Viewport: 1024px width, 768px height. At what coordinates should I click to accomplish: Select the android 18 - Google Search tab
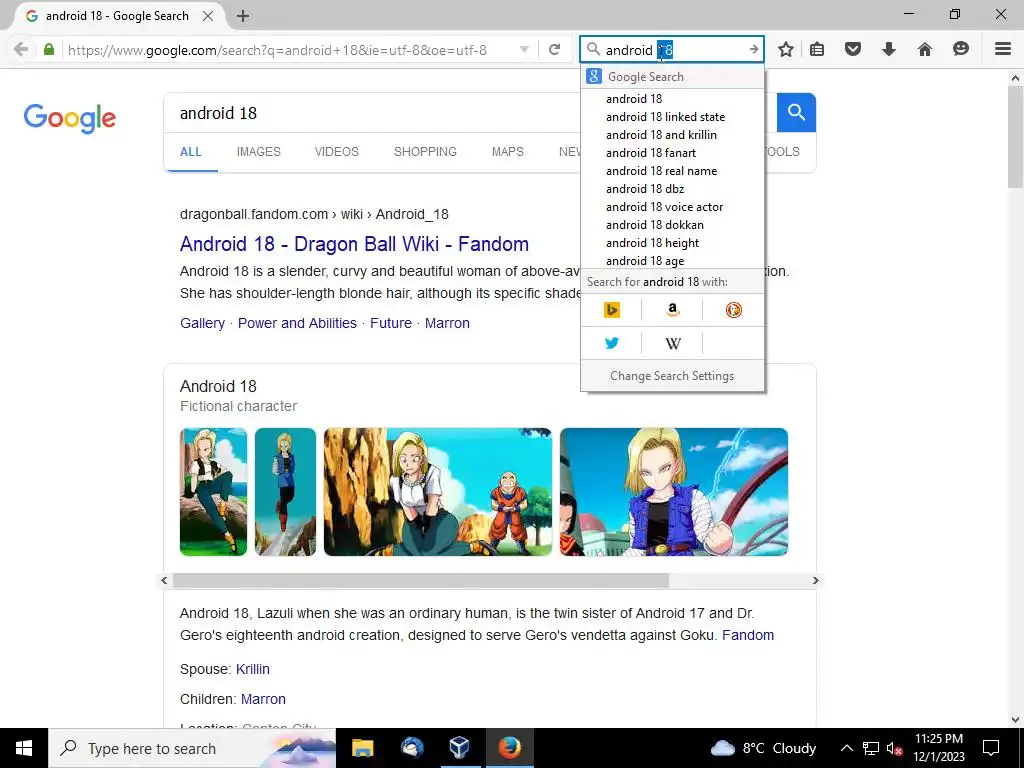(x=116, y=16)
